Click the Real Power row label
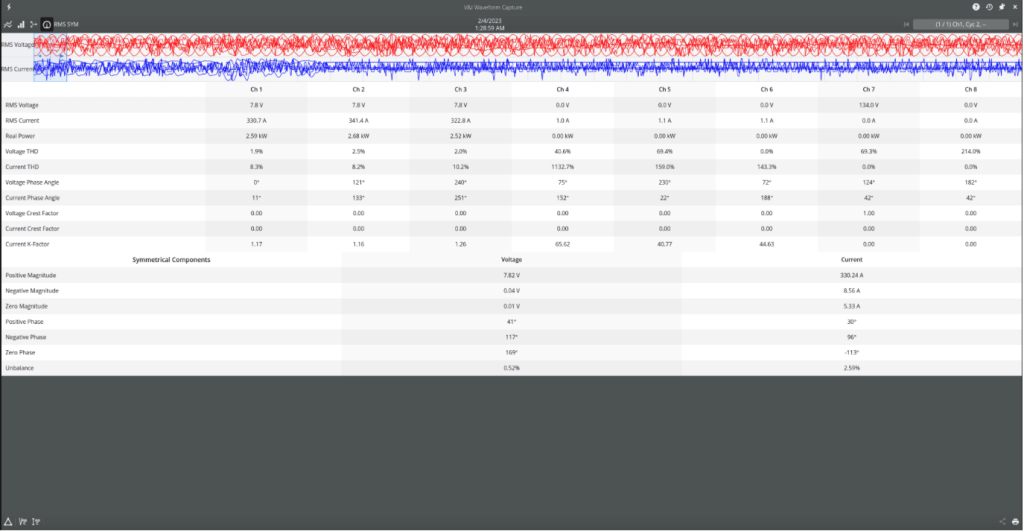Image resolution: width=1024 pixels, height=531 pixels. 20,136
